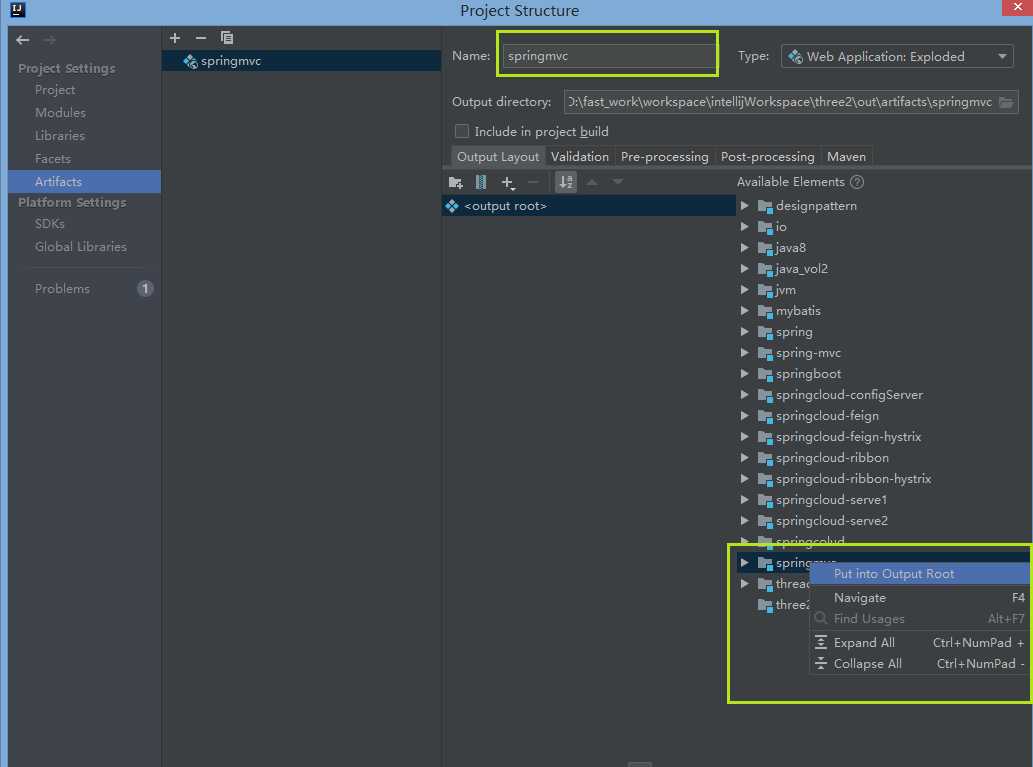Click the three2 module folder icon
This screenshot has height=767, width=1033.
(x=765, y=605)
